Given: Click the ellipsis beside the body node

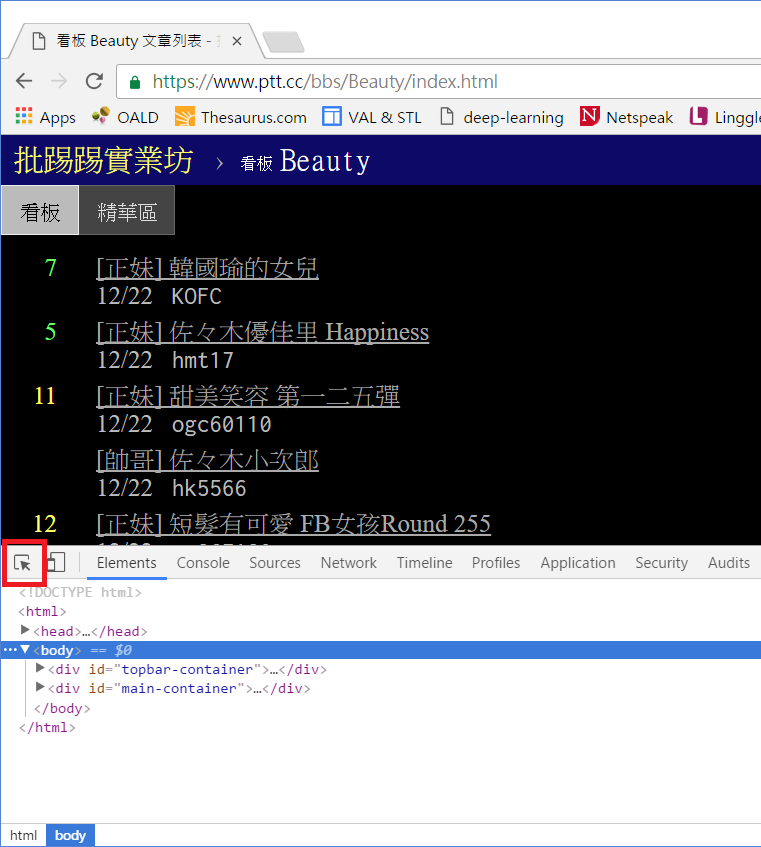Looking at the screenshot, I should [x=10, y=650].
